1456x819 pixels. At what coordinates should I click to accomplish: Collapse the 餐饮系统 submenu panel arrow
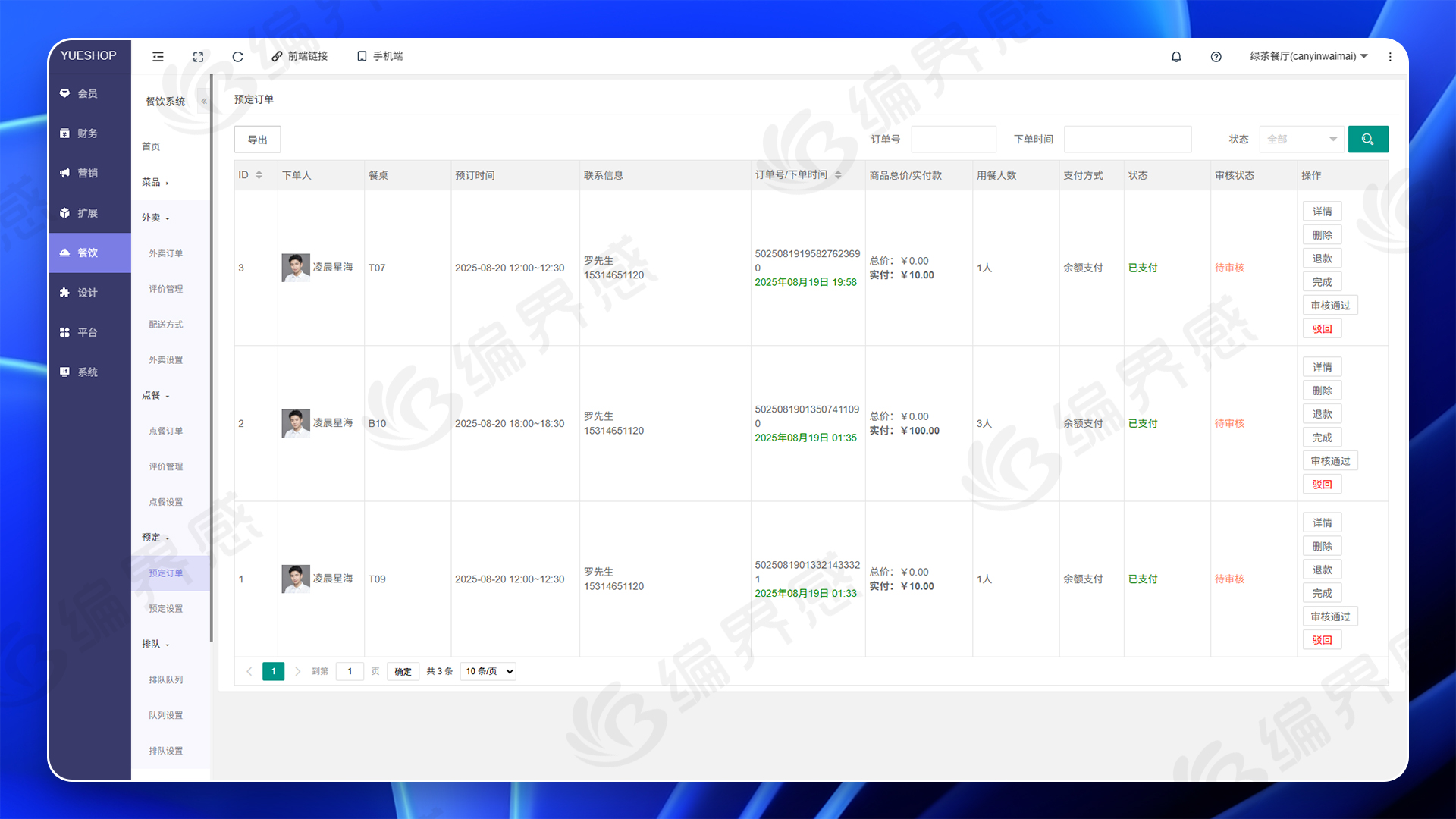click(x=204, y=101)
